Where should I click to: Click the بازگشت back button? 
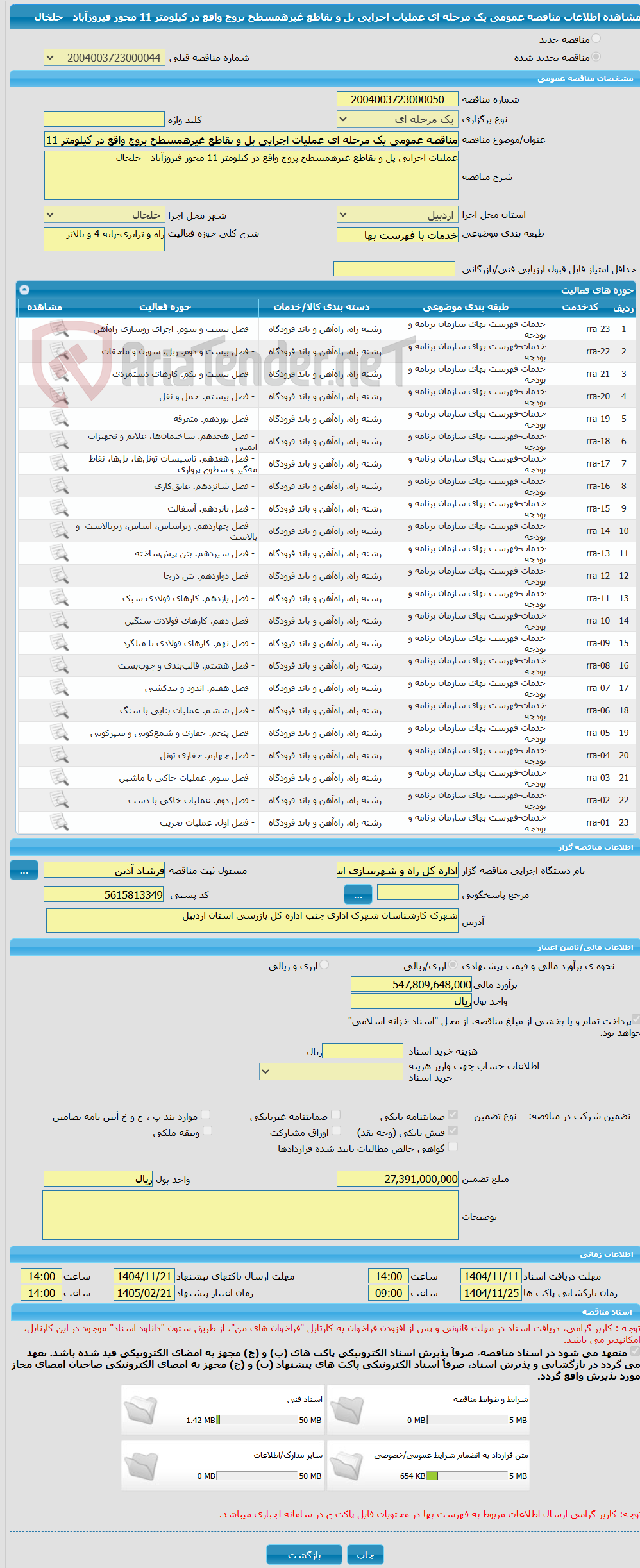305,1555
